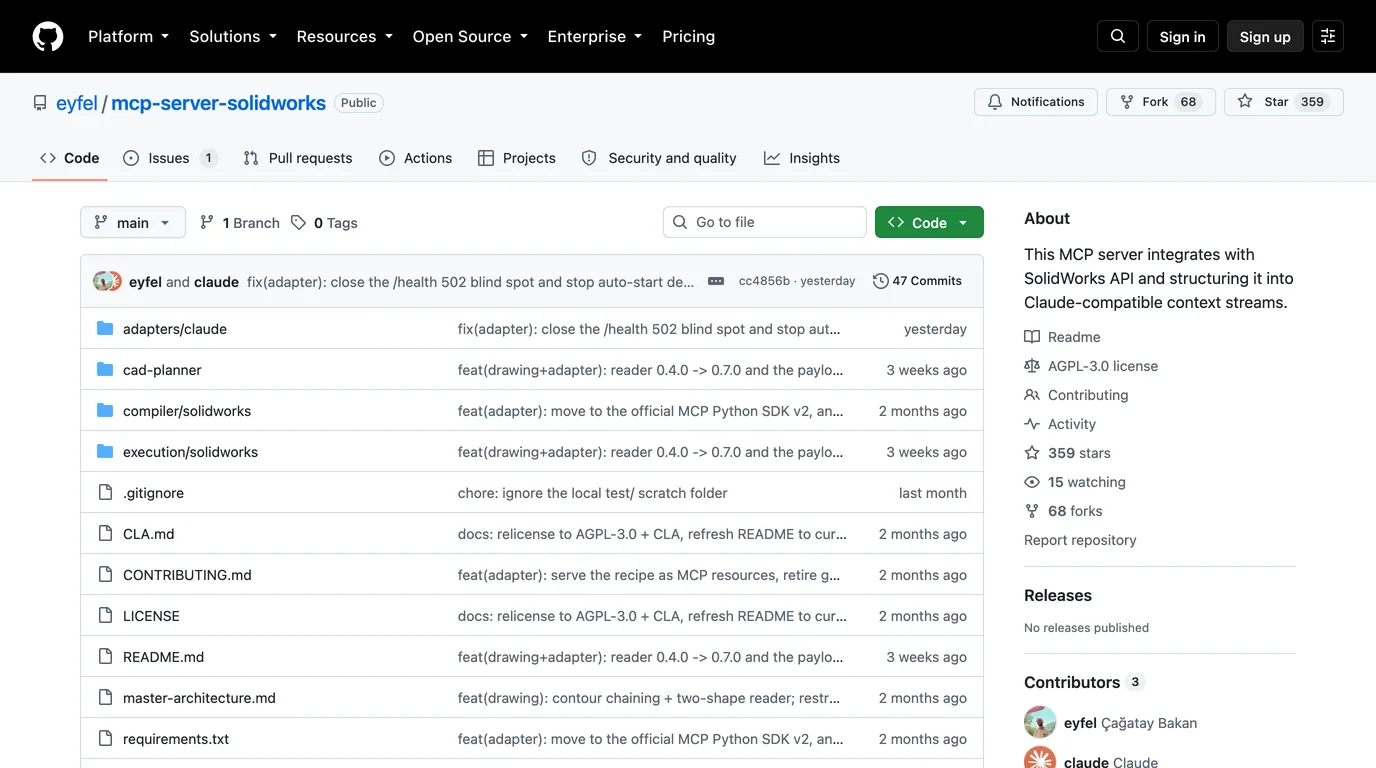The width and height of the screenshot is (1376, 768).
Task: Switch to the Code tab
Action: tap(69, 158)
